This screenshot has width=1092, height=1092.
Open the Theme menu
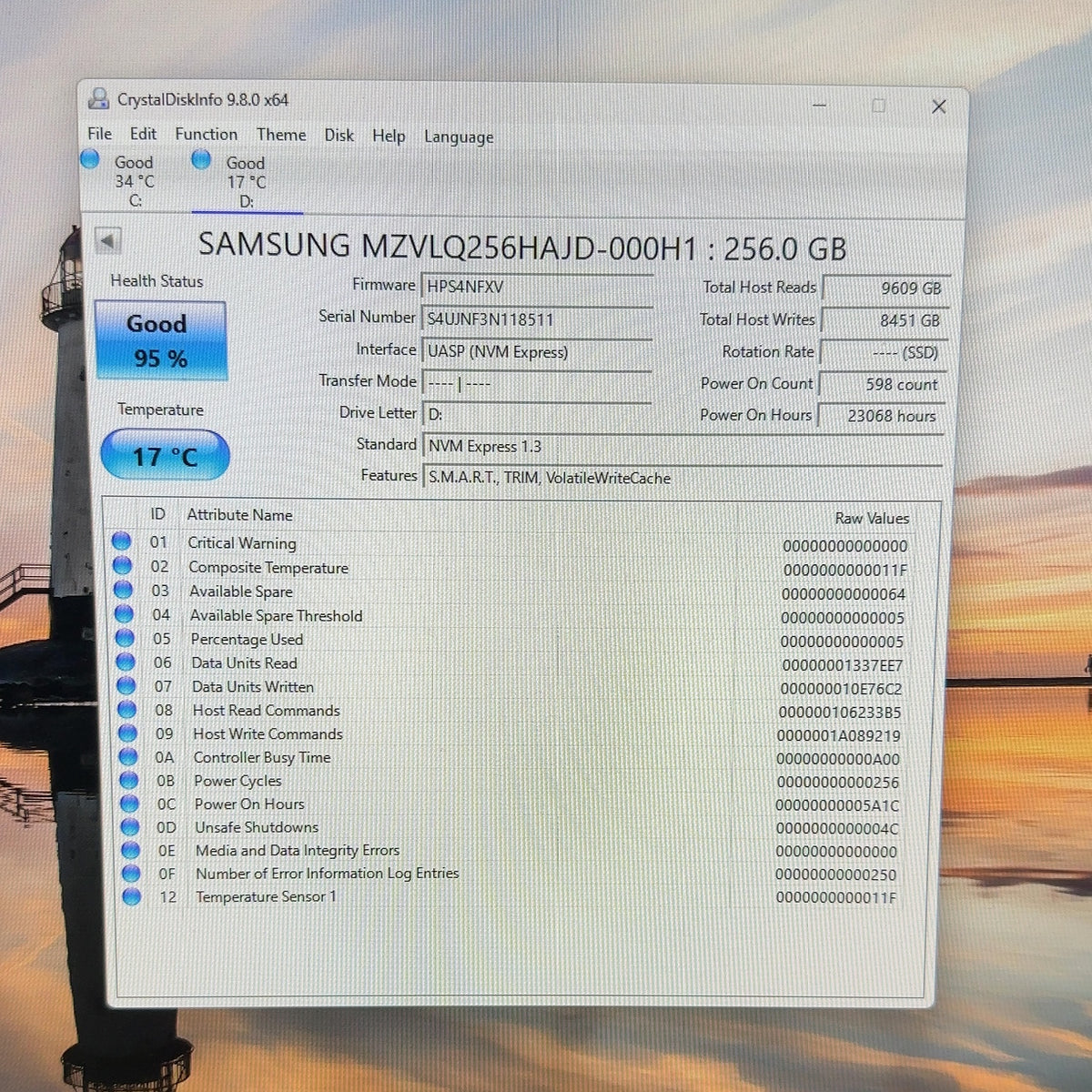tap(281, 135)
